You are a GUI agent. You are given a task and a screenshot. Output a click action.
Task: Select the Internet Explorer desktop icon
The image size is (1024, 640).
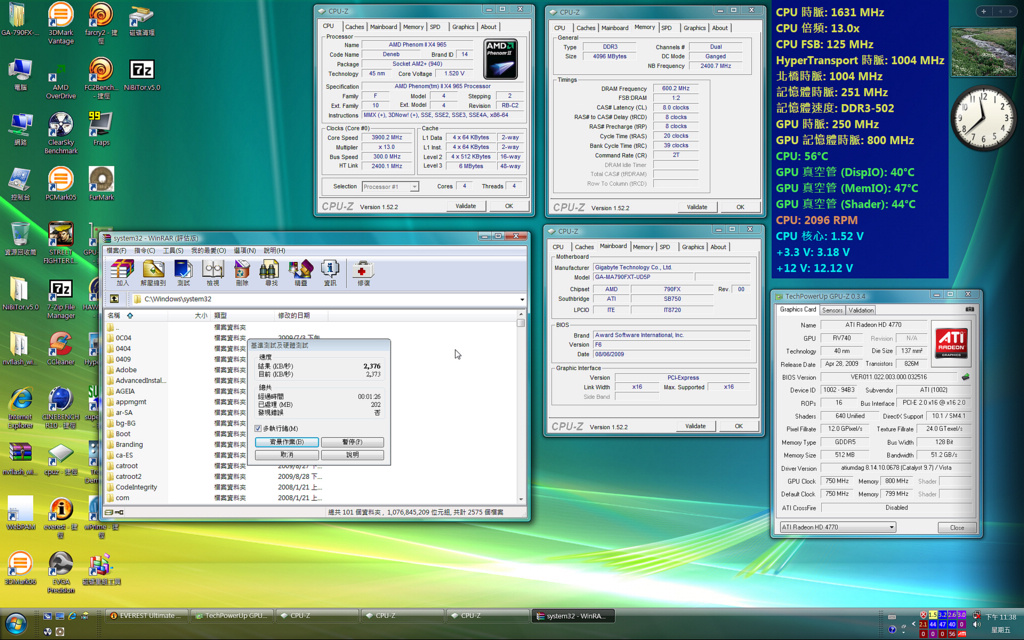pyautogui.click(x=20, y=408)
